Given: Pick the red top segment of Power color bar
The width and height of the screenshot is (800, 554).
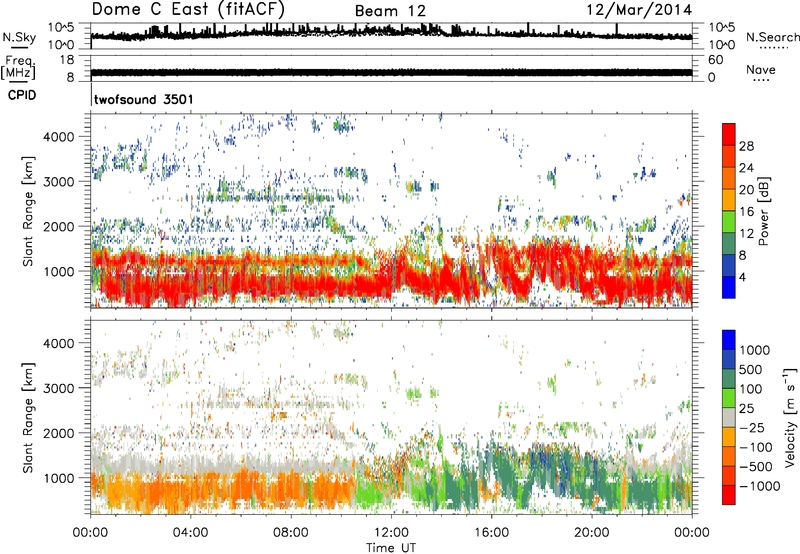Looking at the screenshot, I should (729, 134).
